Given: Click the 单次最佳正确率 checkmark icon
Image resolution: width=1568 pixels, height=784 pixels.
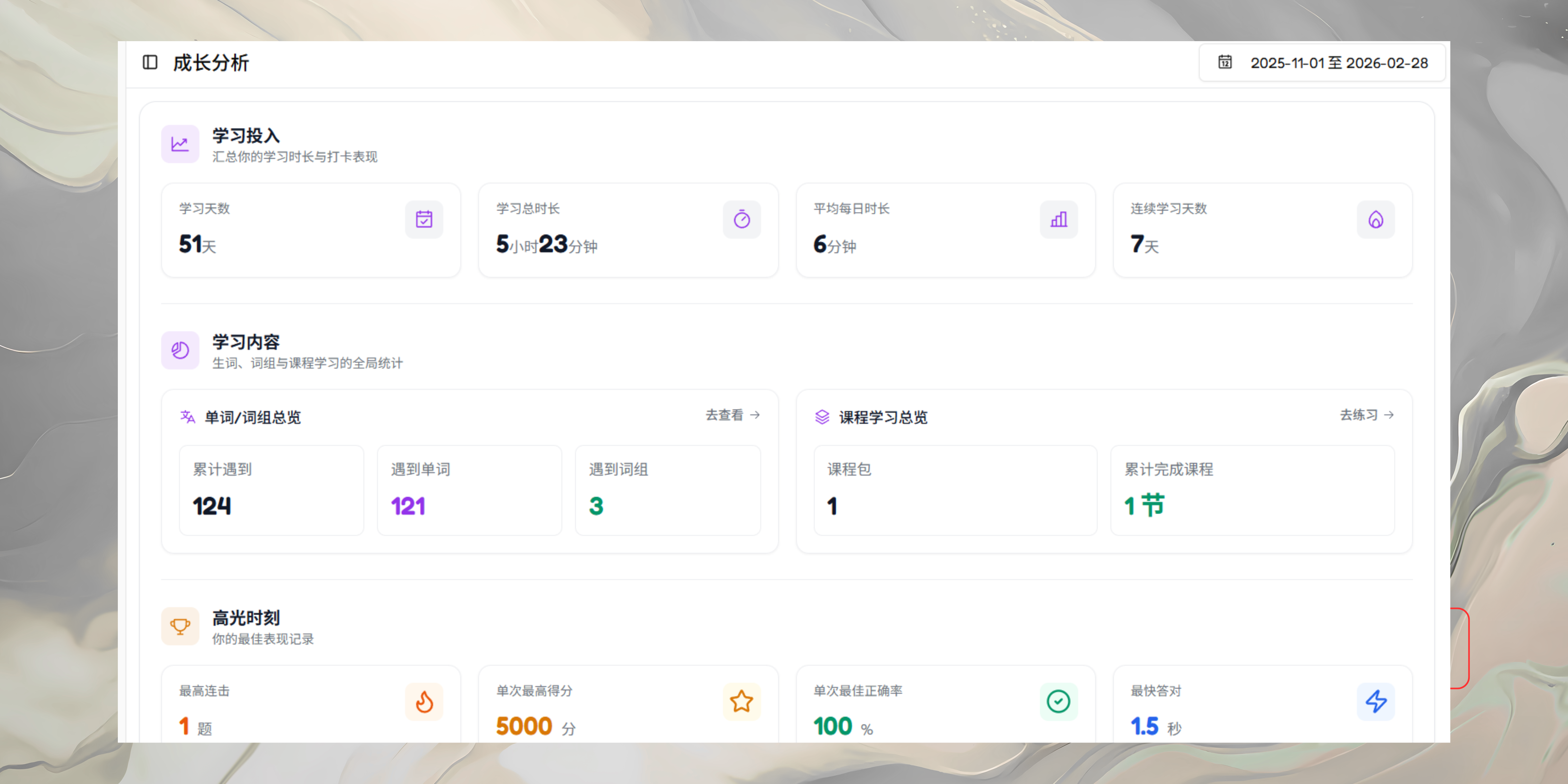Looking at the screenshot, I should pos(1058,701).
